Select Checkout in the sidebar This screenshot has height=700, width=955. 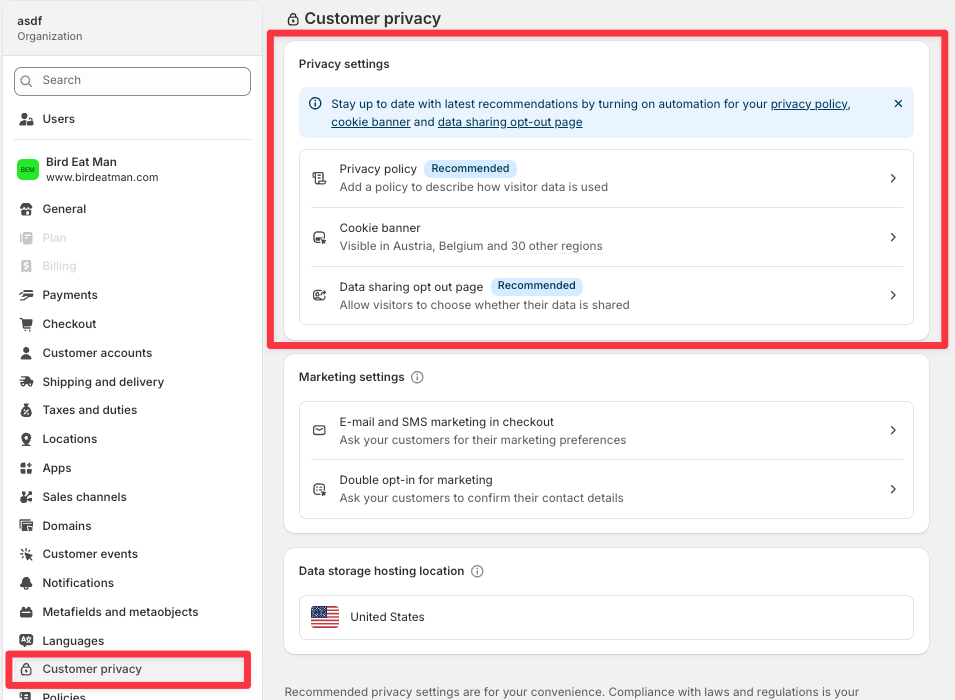(x=132, y=324)
